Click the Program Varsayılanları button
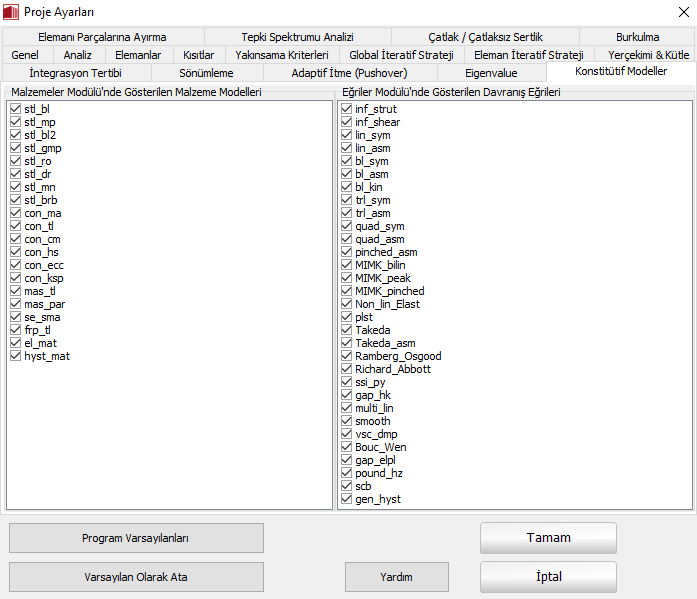 coord(136,538)
